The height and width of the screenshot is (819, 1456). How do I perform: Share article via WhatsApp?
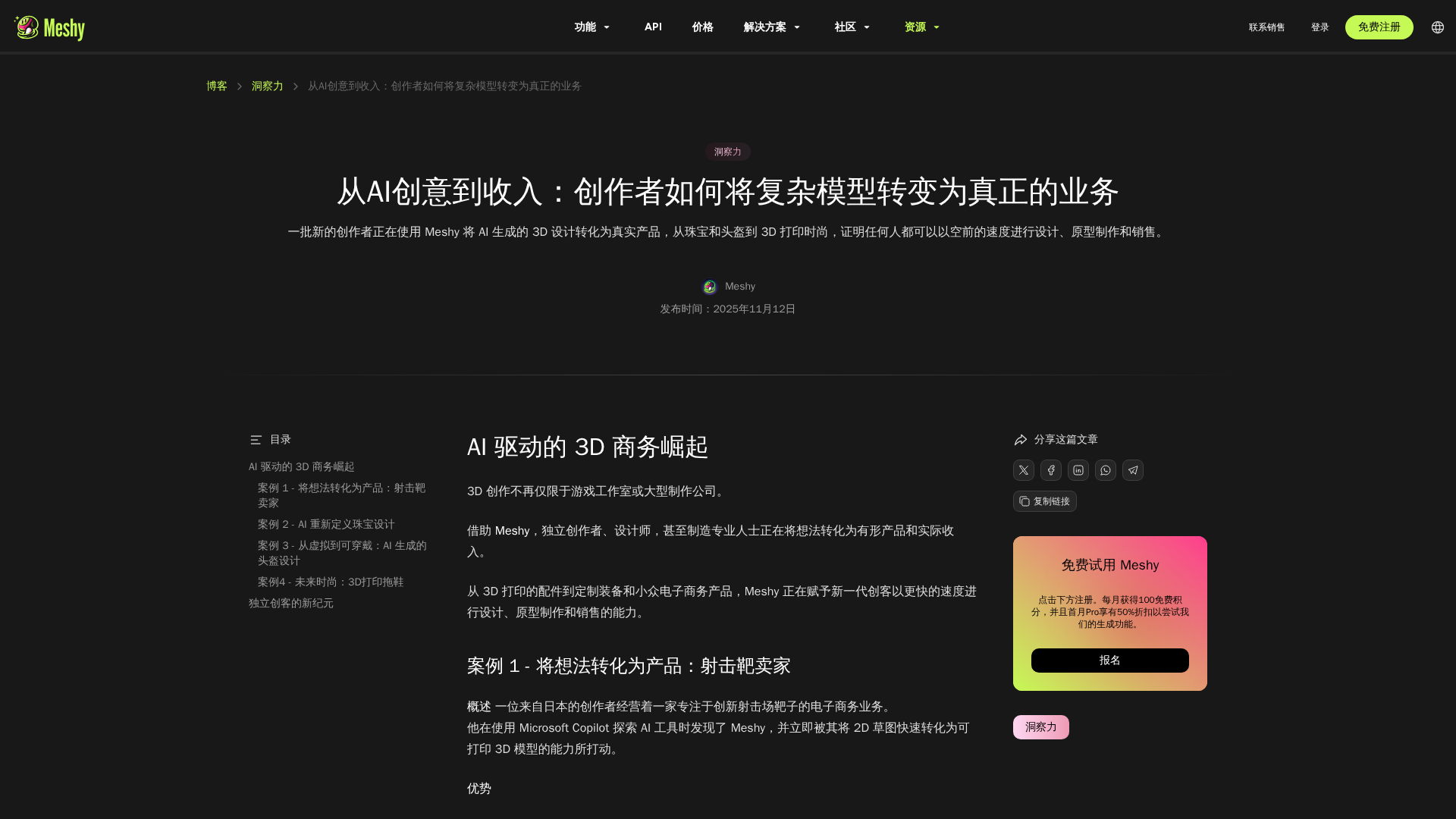[x=1105, y=470]
